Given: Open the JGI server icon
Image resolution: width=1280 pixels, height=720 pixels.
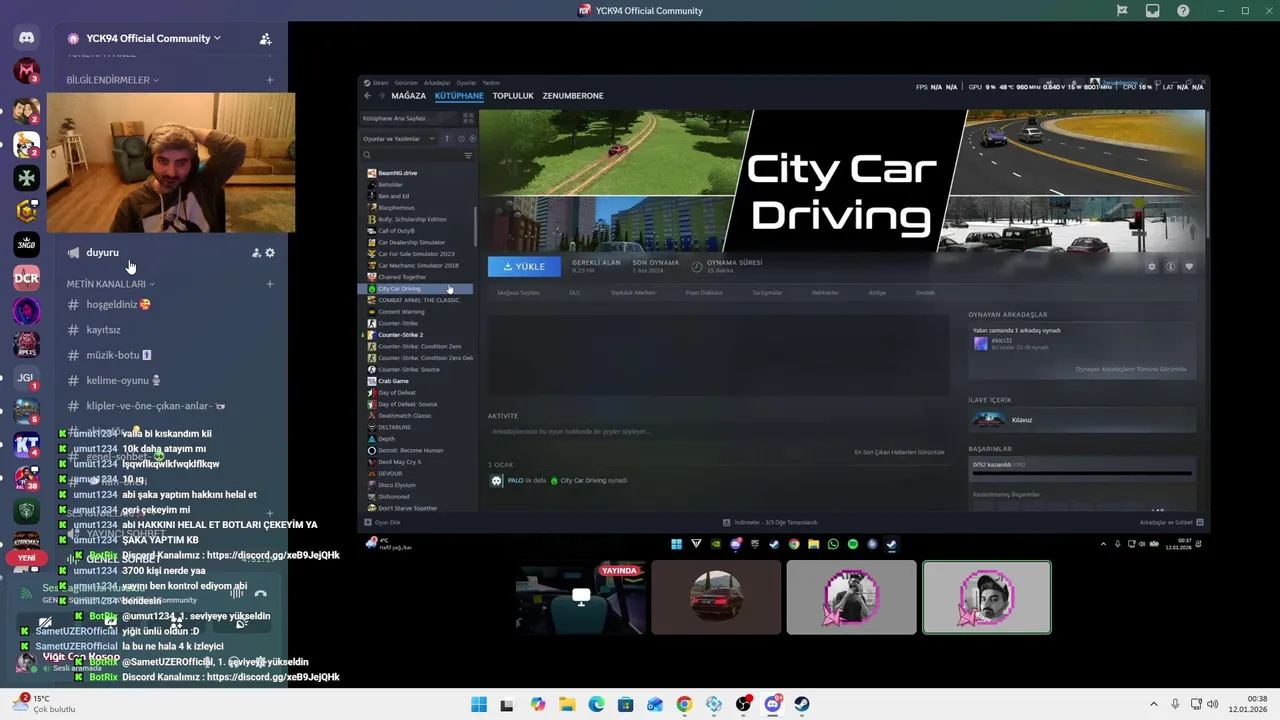Looking at the screenshot, I should [x=27, y=378].
